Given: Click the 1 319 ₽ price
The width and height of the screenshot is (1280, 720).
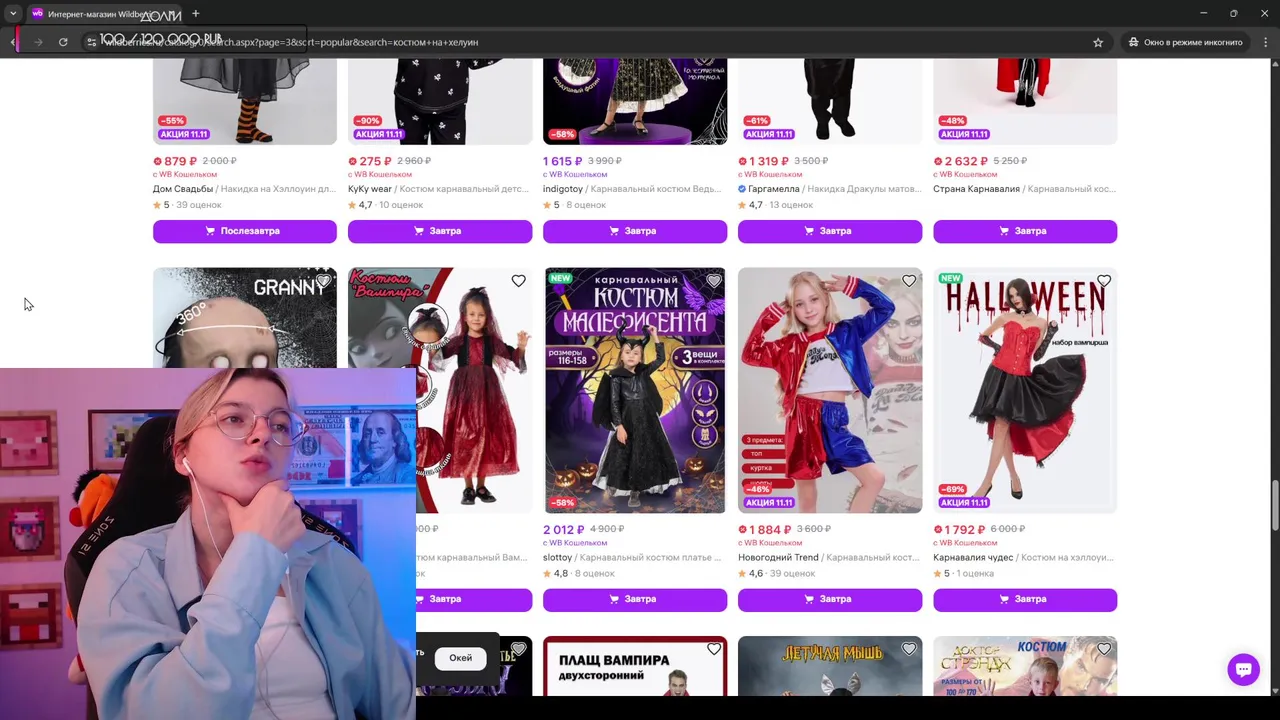Looking at the screenshot, I should (768, 161).
